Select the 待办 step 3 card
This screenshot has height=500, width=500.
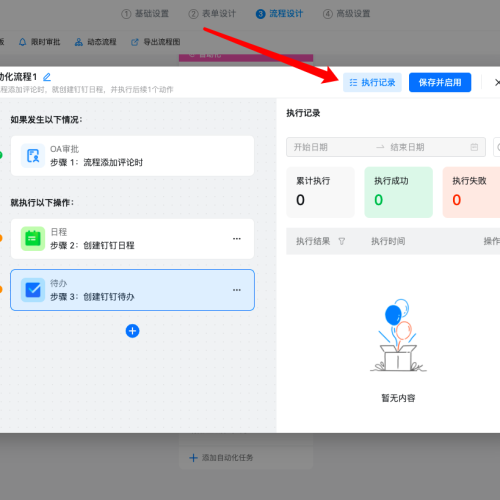[132, 290]
